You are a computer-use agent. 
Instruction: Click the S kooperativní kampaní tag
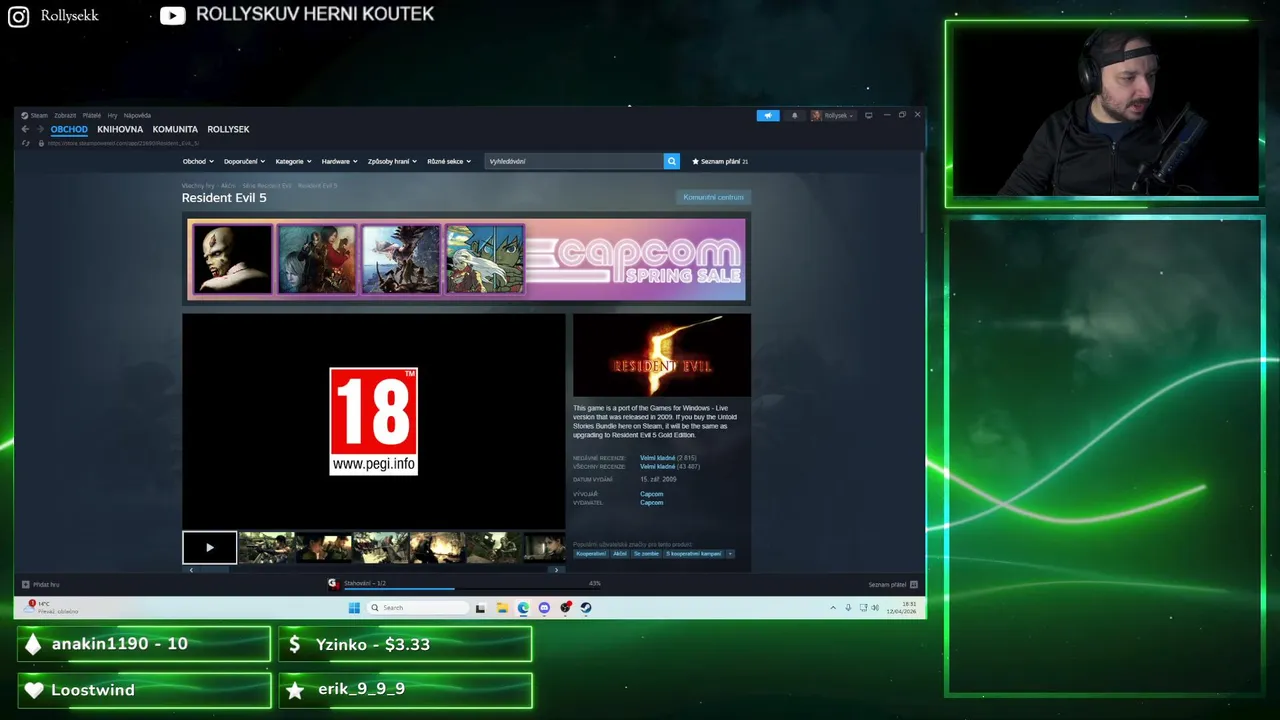click(693, 553)
